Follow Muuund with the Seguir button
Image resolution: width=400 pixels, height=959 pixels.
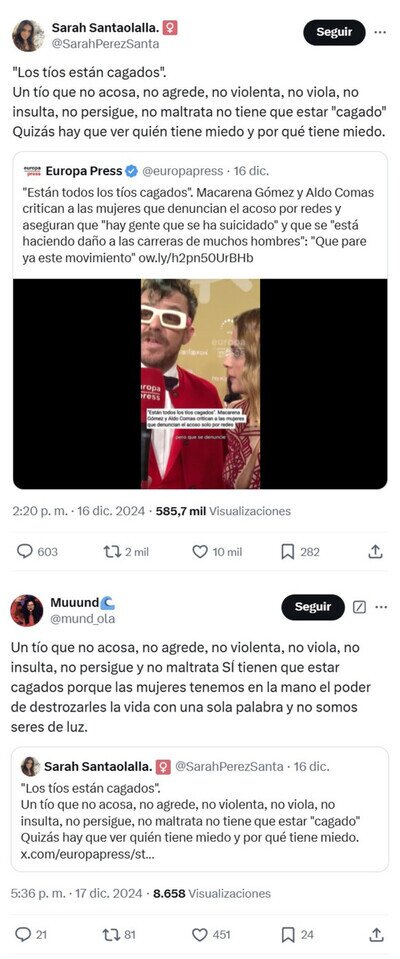313,607
